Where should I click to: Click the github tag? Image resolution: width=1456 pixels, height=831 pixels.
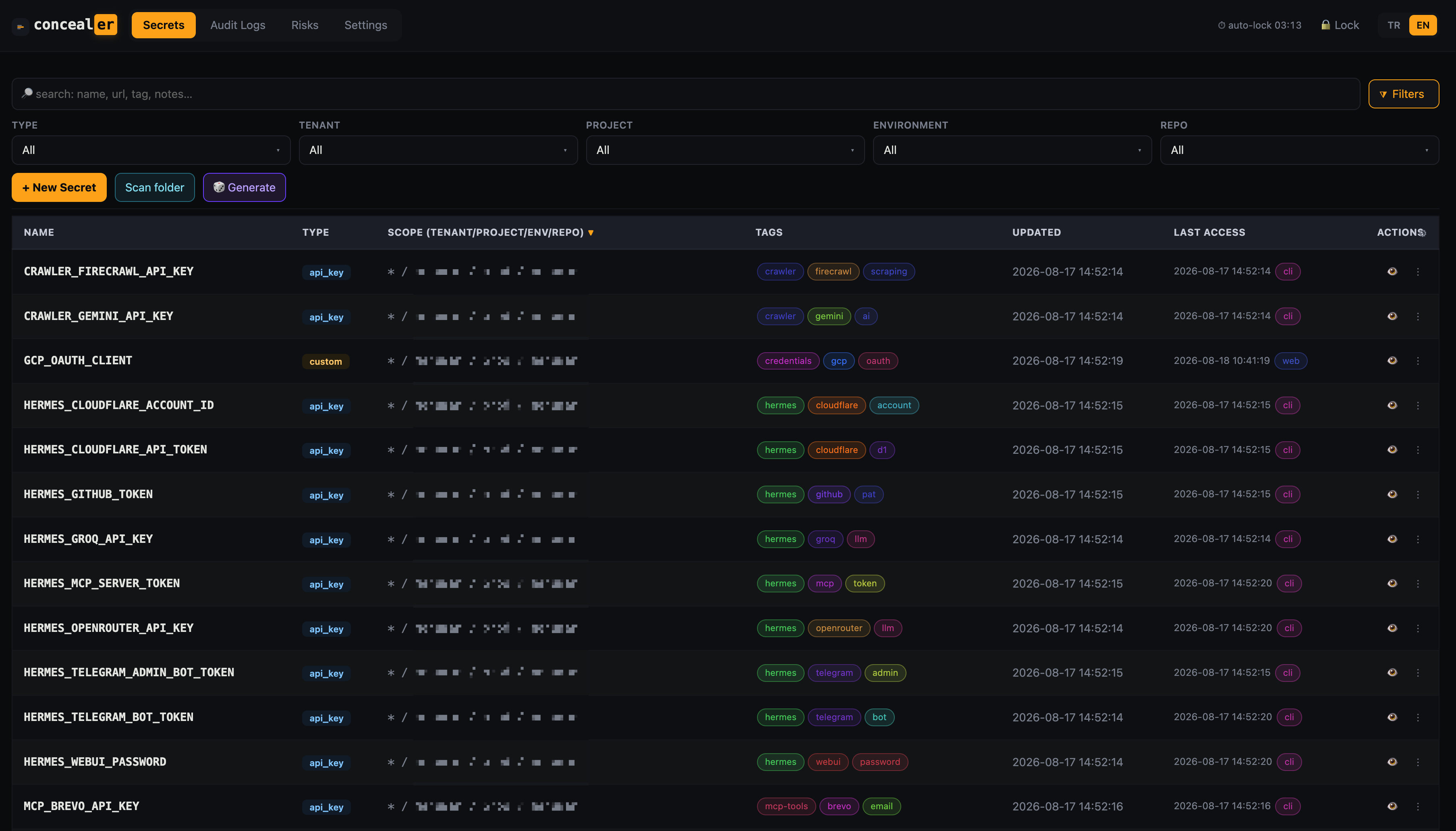[x=829, y=494]
